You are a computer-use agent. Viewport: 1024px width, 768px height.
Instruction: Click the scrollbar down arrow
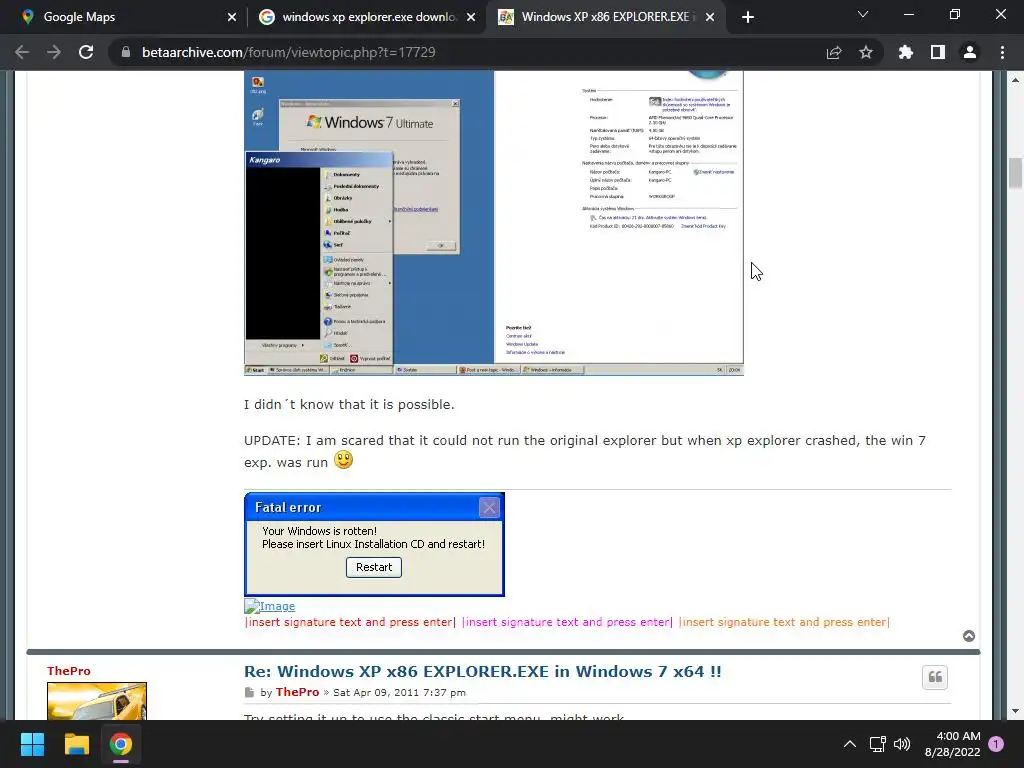pyautogui.click(x=1015, y=711)
